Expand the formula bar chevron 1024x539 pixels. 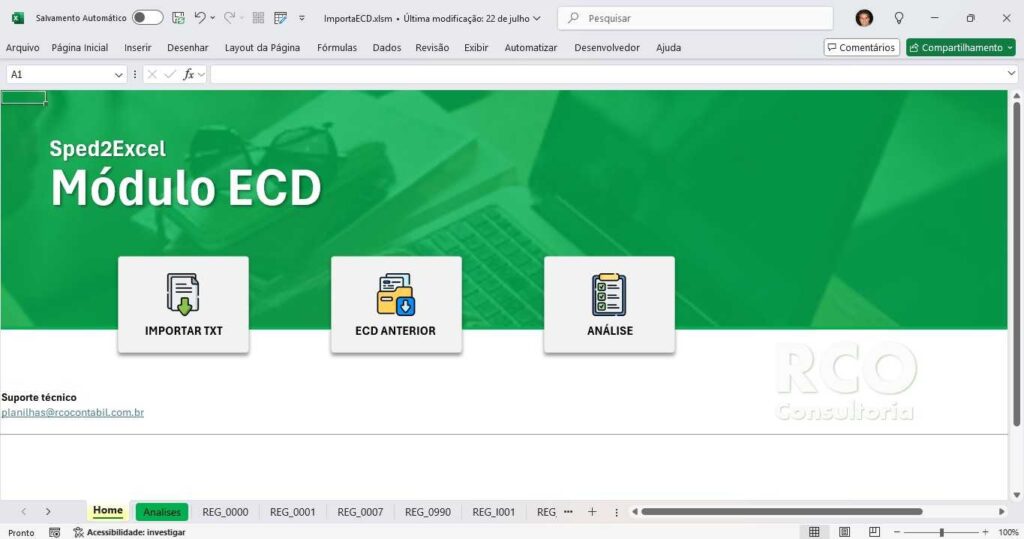point(1012,74)
